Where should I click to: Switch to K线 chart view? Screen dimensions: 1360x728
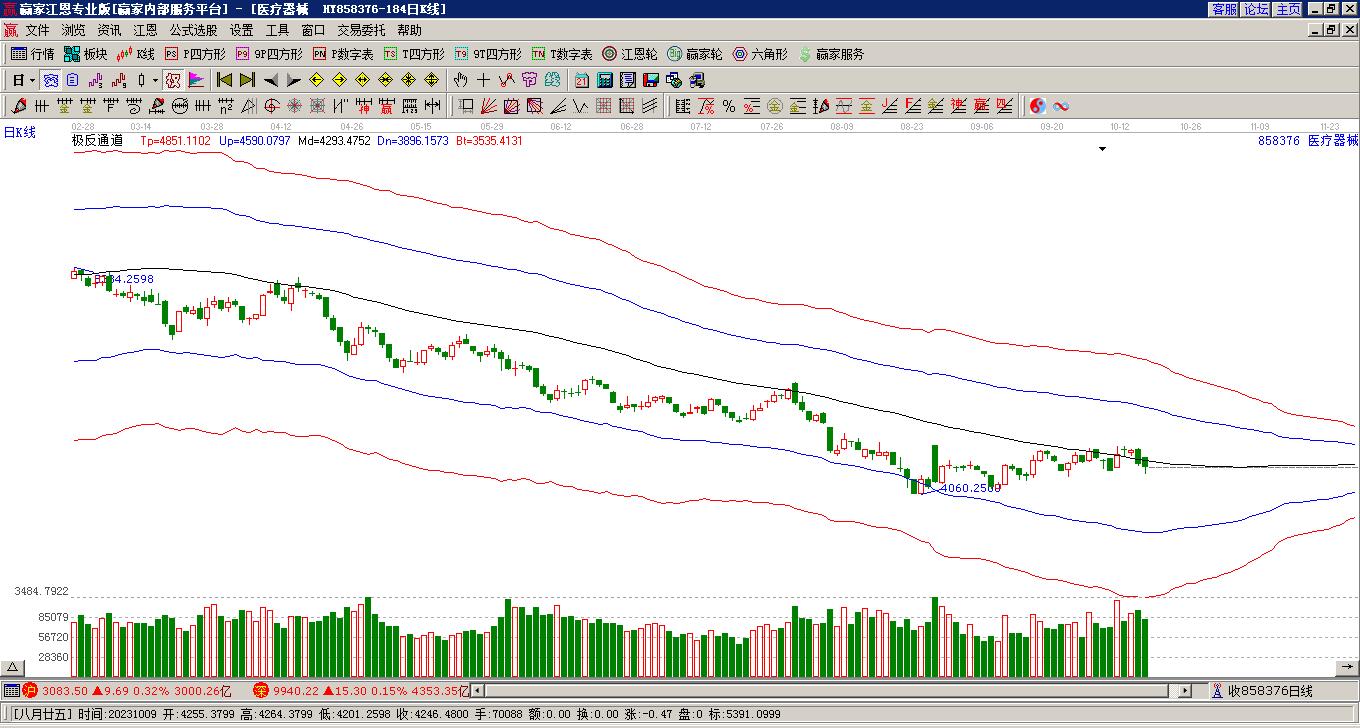coord(136,54)
